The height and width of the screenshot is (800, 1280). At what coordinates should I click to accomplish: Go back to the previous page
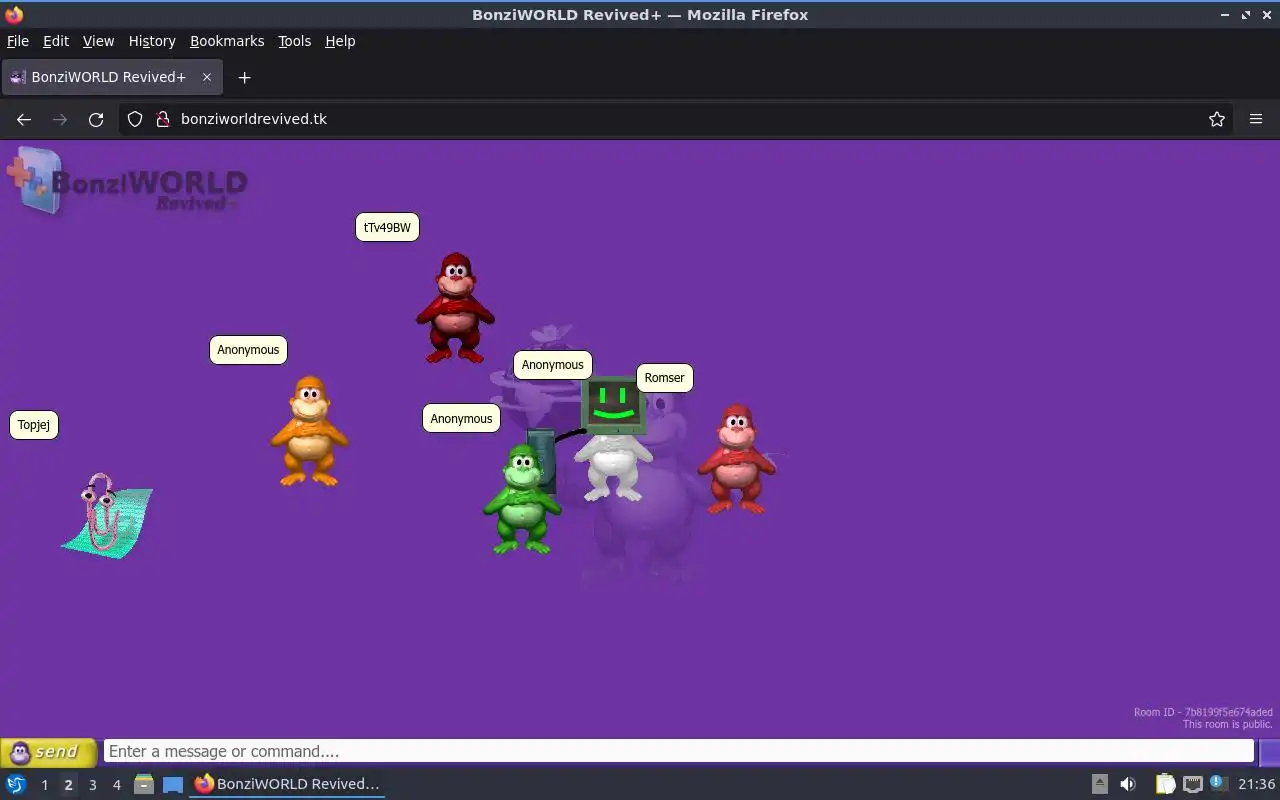(x=24, y=119)
